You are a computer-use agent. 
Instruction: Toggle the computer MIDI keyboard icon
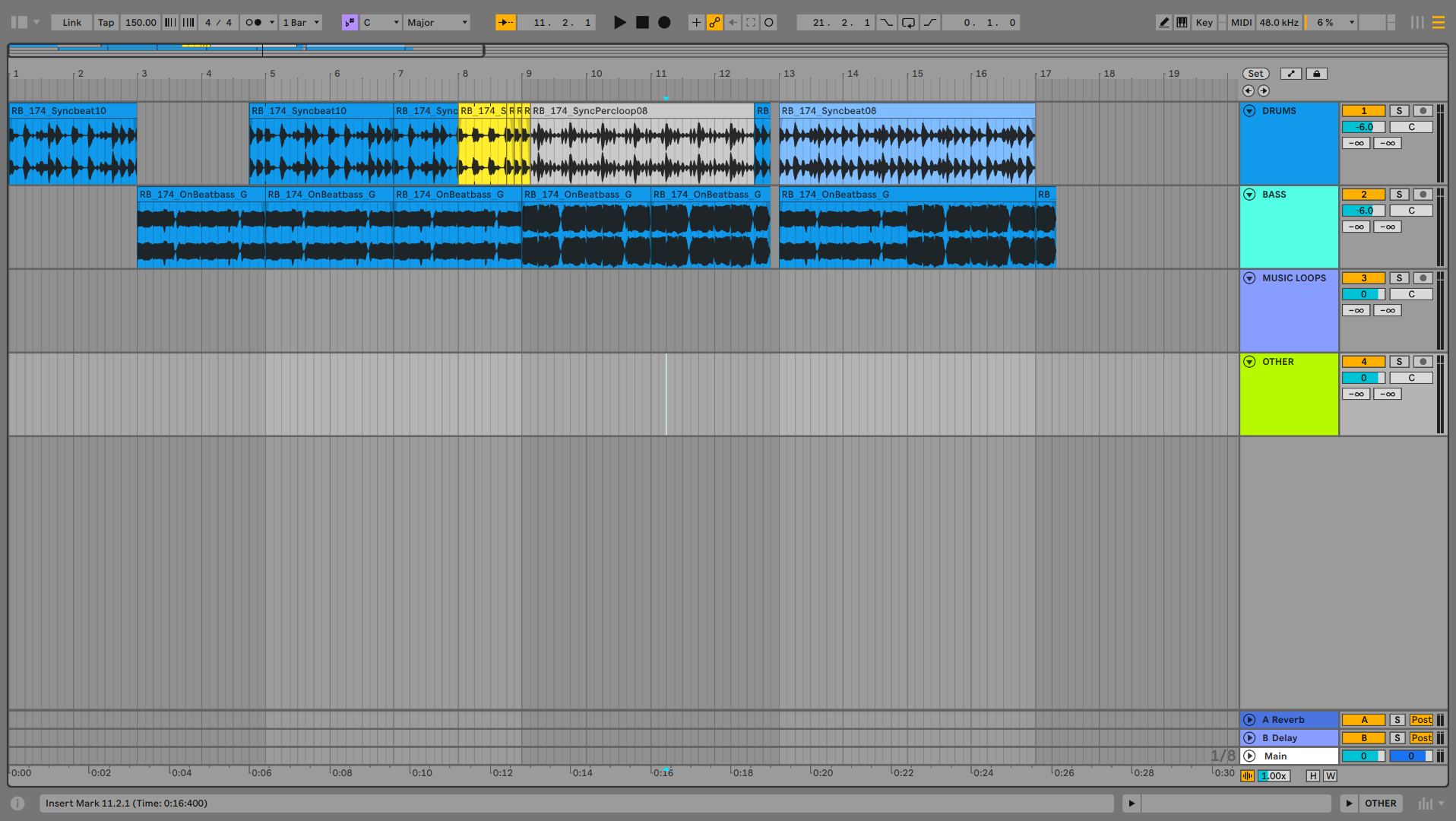tap(1182, 23)
